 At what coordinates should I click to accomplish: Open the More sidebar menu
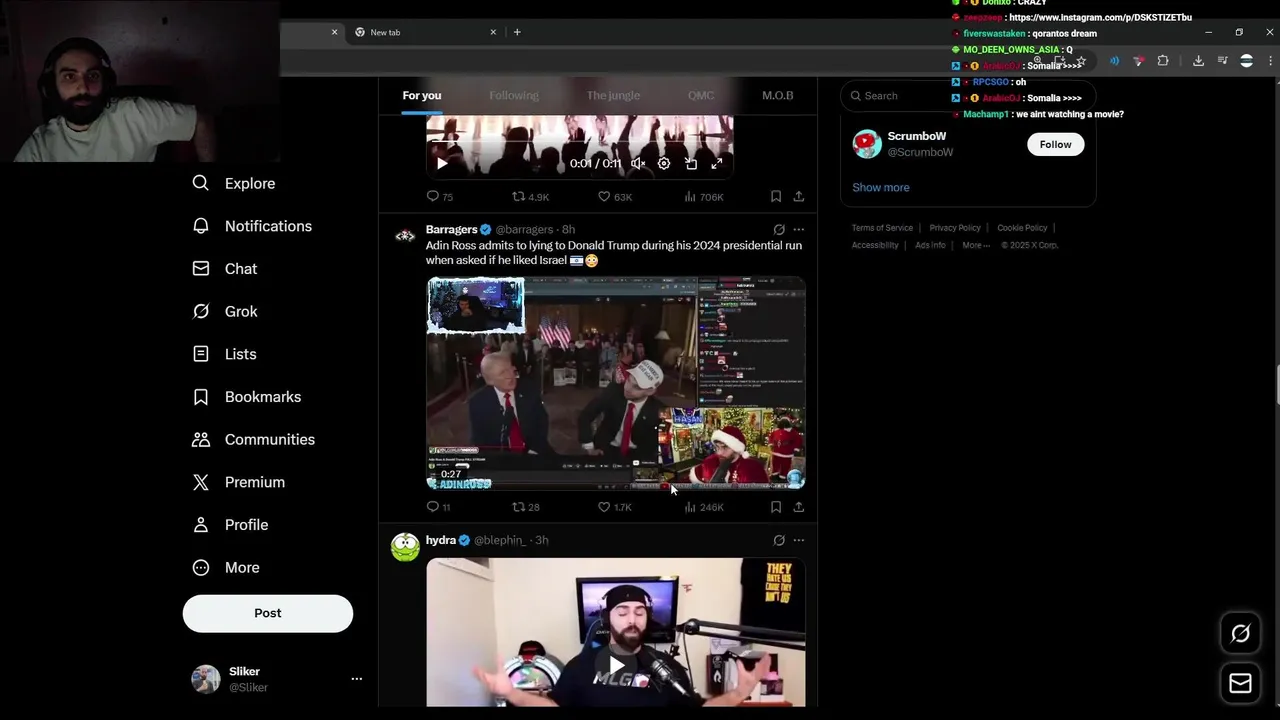coord(227,567)
